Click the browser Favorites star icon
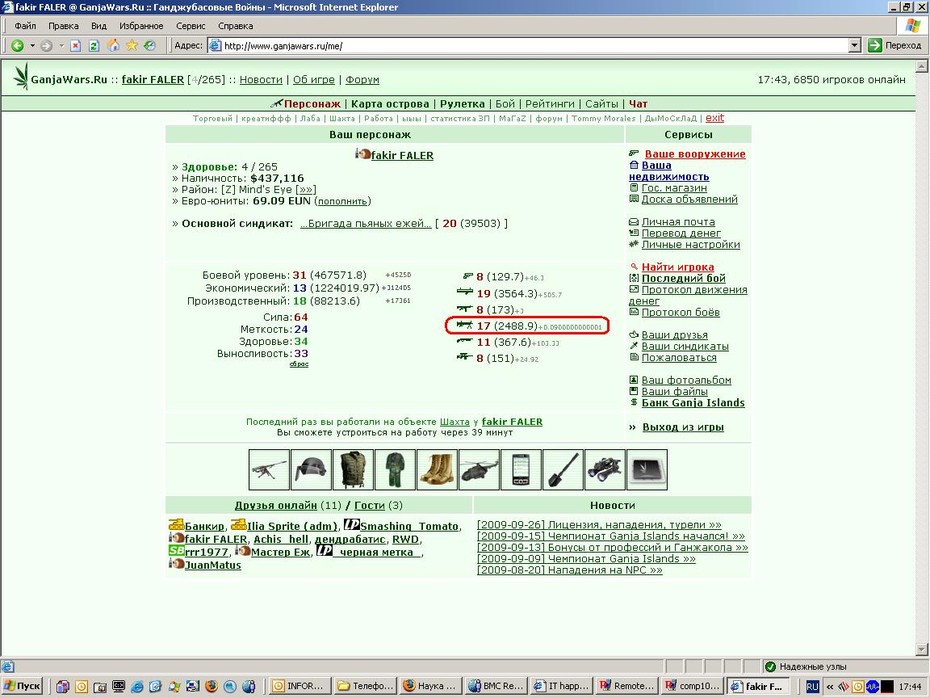 pyautogui.click(x=132, y=46)
